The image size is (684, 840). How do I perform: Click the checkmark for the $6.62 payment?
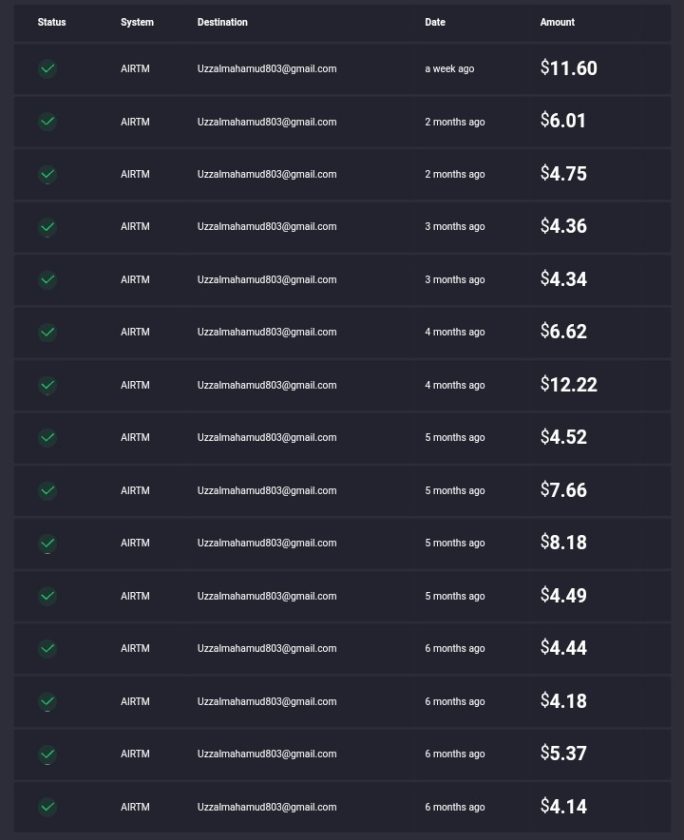(x=48, y=332)
